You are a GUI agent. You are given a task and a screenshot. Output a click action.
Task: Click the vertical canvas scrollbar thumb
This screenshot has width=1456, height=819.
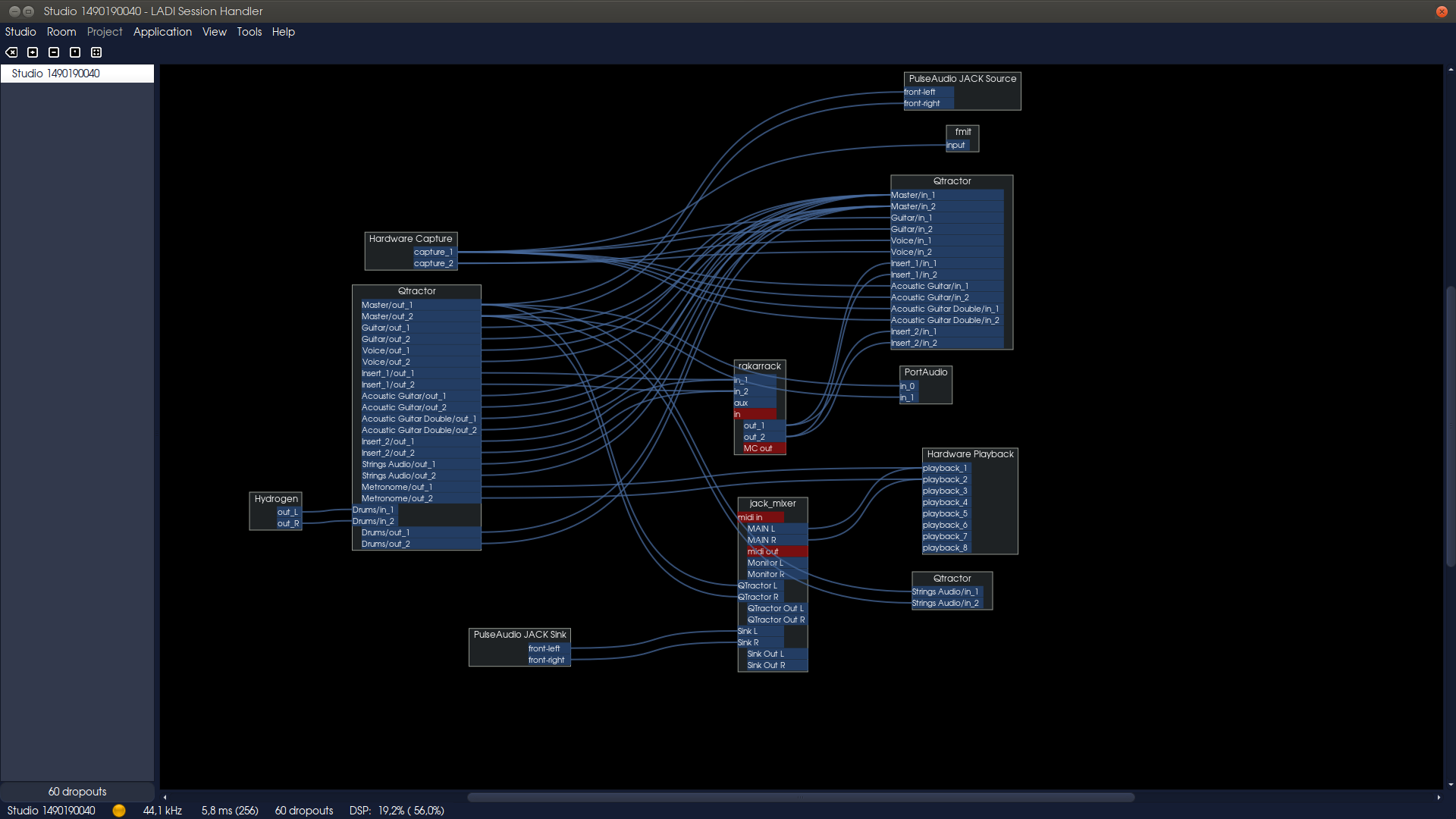click(x=1451, y=426)
